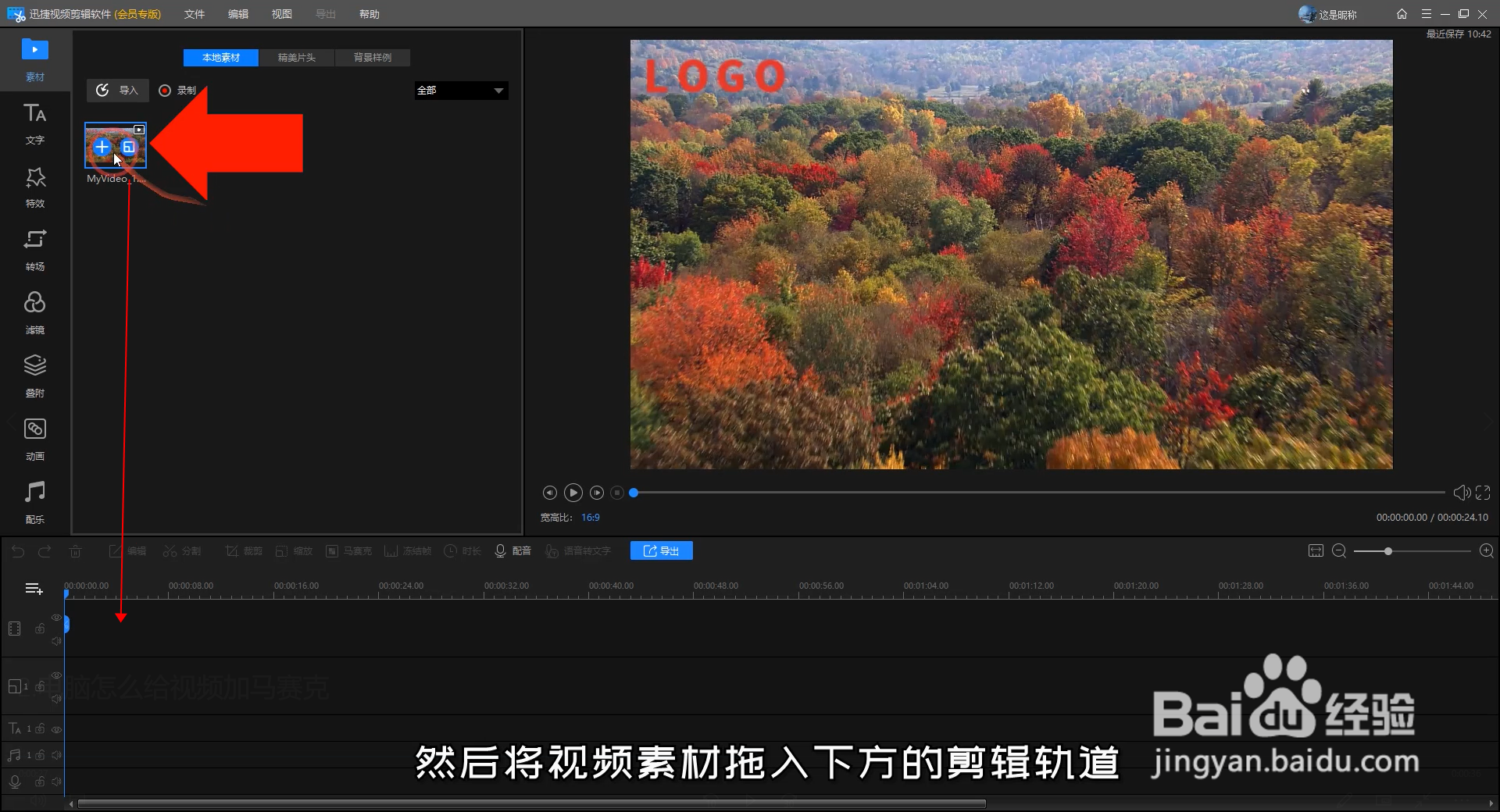Click the 语音转文字 speech-to-text tool
The height and width of the screenshot is (812, 1500).
(578, 551)
